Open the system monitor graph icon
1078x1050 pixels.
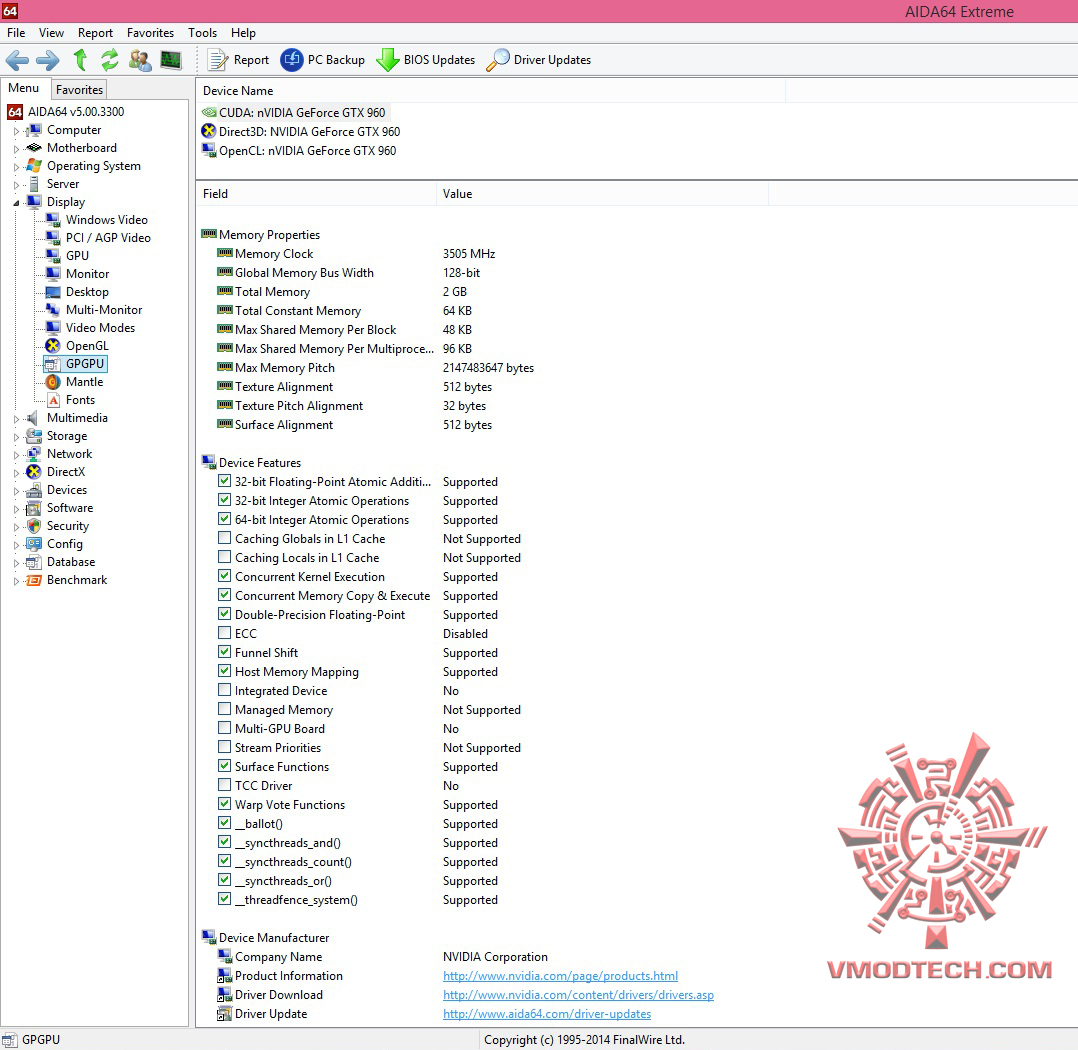click(170, 61)
